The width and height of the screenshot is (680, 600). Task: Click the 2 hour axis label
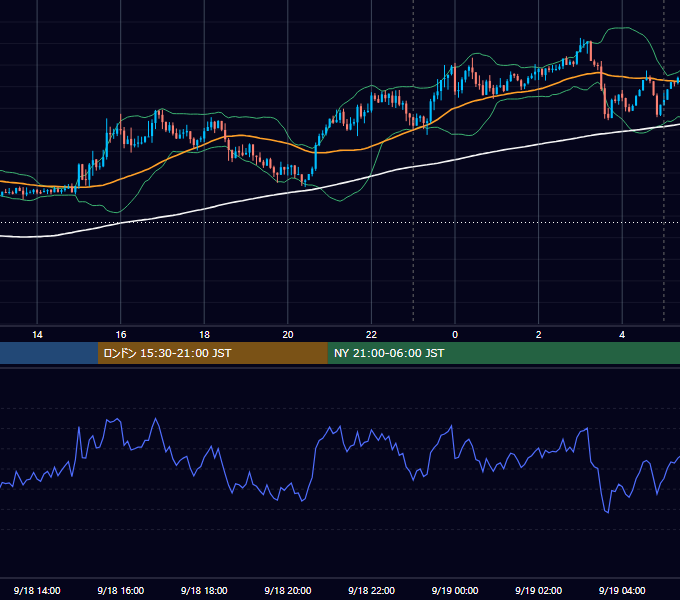pos(538,335)
